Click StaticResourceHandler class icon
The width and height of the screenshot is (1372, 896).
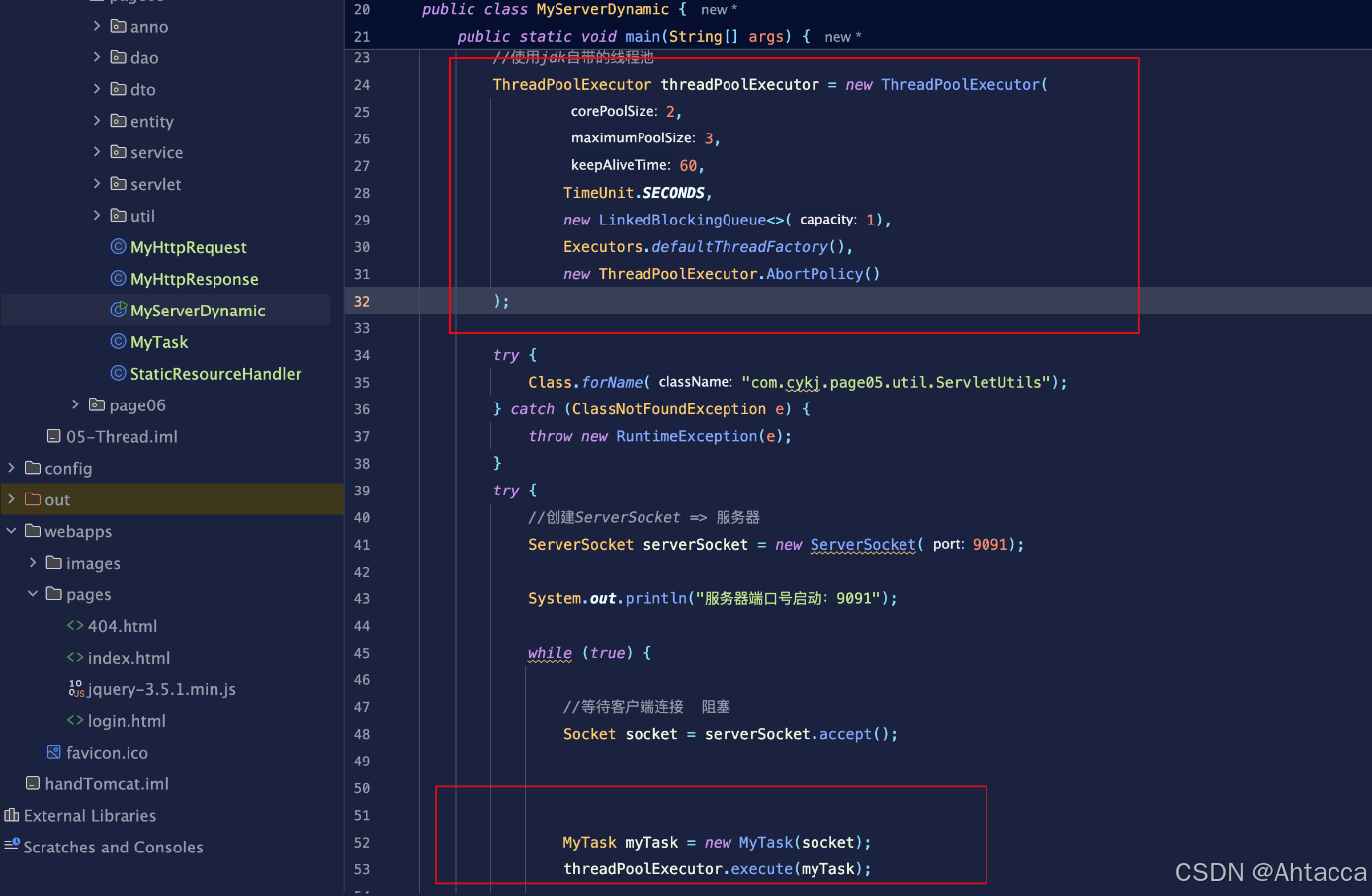click(118, 374)
